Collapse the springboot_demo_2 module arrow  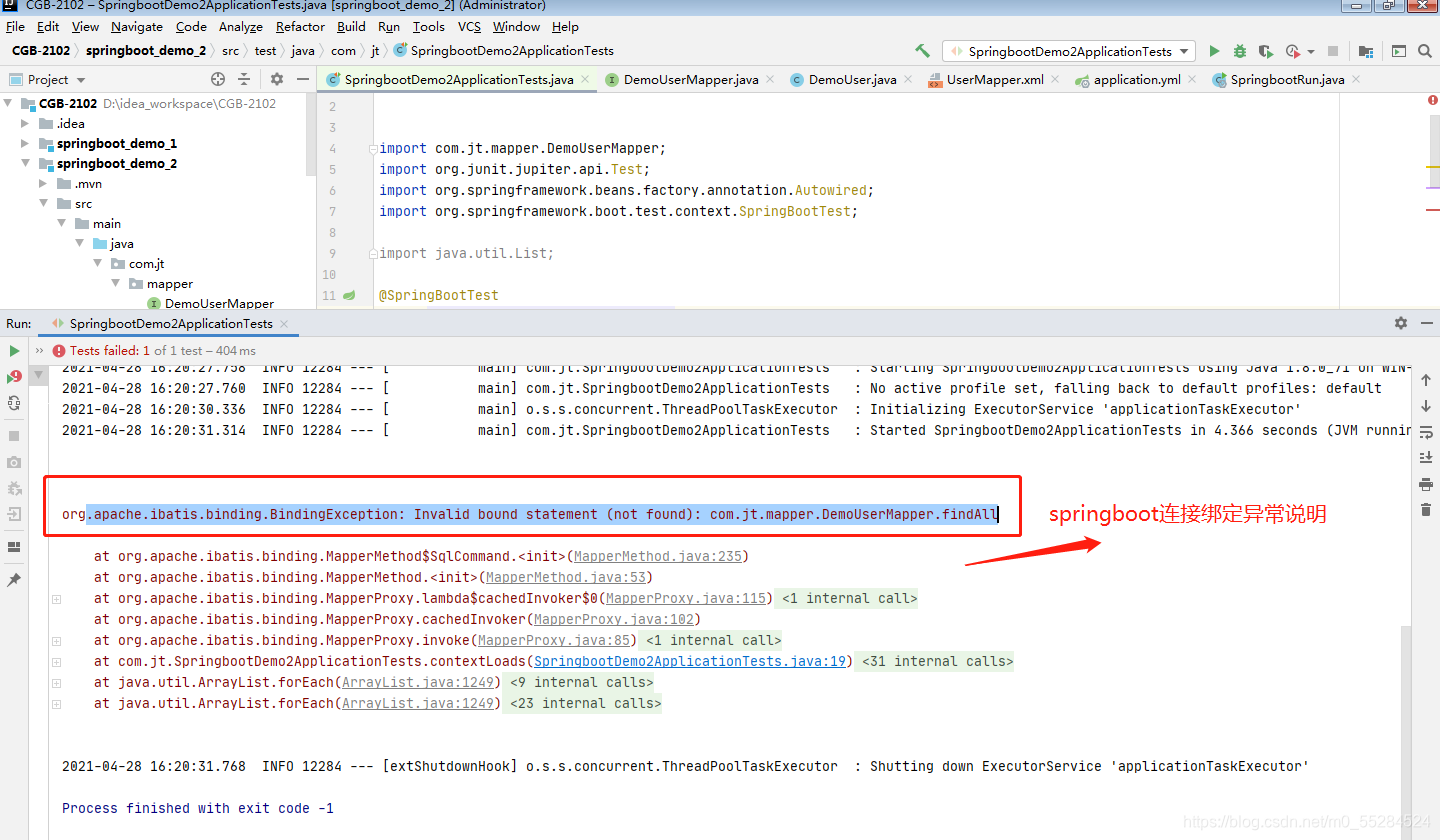tap(26, 164)
